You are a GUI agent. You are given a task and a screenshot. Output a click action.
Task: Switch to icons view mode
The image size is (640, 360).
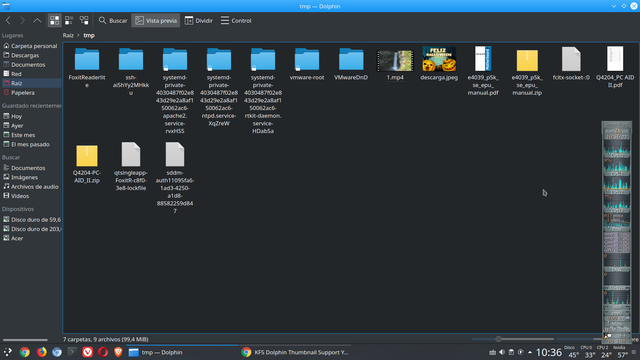tap(54, 20)
